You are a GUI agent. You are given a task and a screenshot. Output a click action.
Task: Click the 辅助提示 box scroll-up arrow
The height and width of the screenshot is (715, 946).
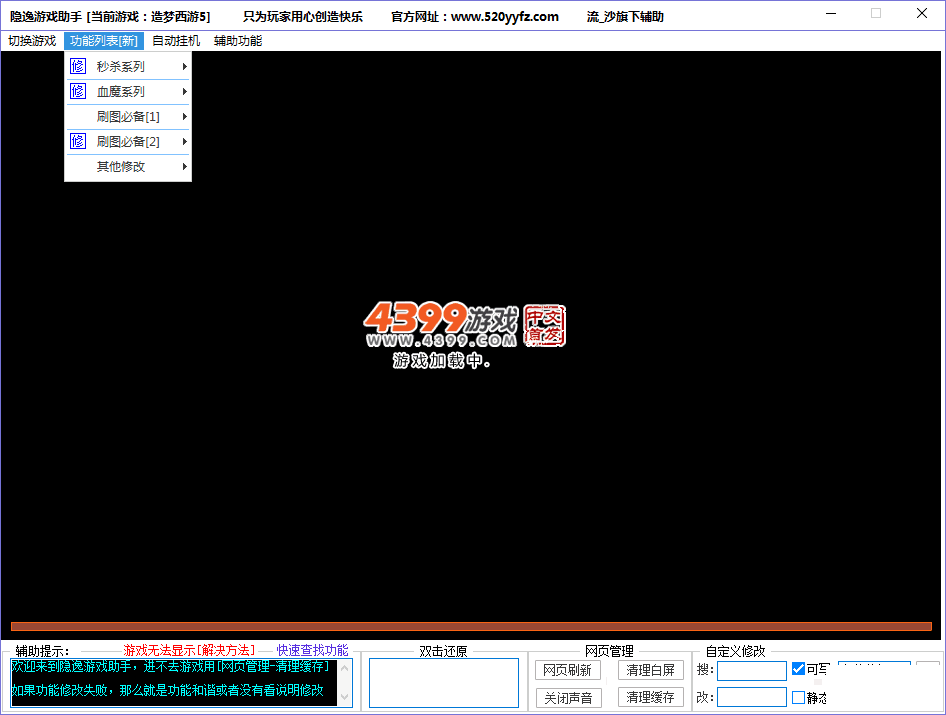[x=344, y=668]
